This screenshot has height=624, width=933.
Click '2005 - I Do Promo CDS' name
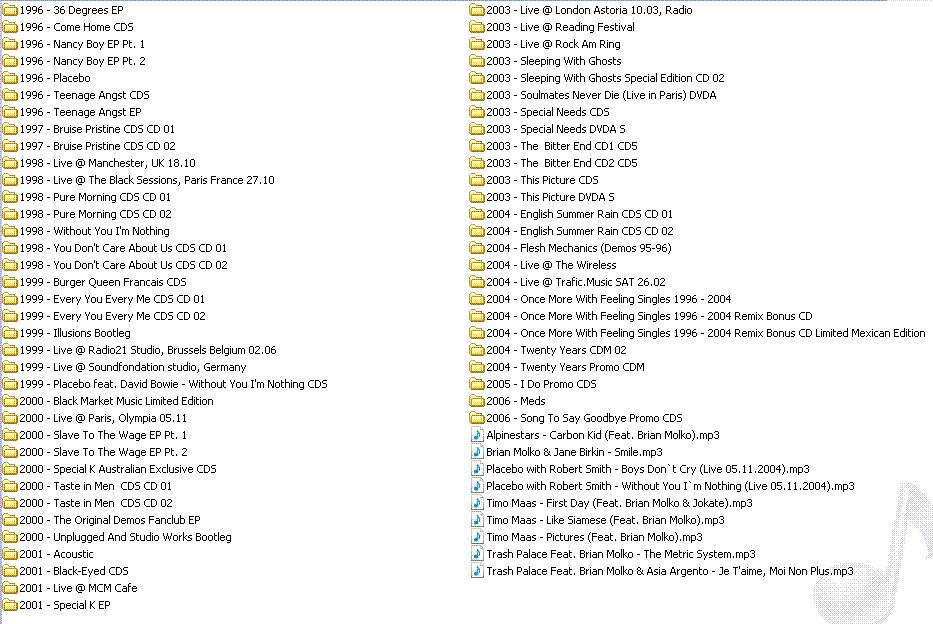coord(541,384)
